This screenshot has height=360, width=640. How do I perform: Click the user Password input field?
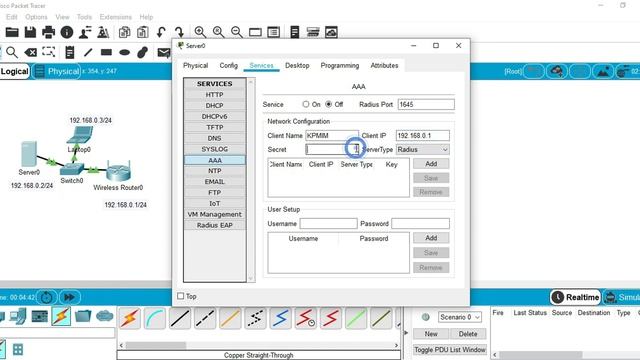420,224
